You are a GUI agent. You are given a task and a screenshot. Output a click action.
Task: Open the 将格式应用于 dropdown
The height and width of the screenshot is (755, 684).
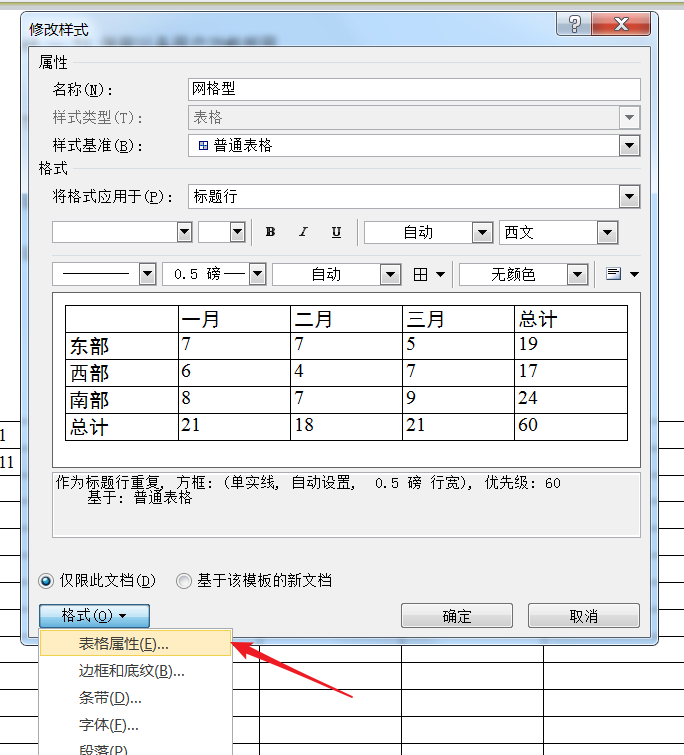(629, 196)
